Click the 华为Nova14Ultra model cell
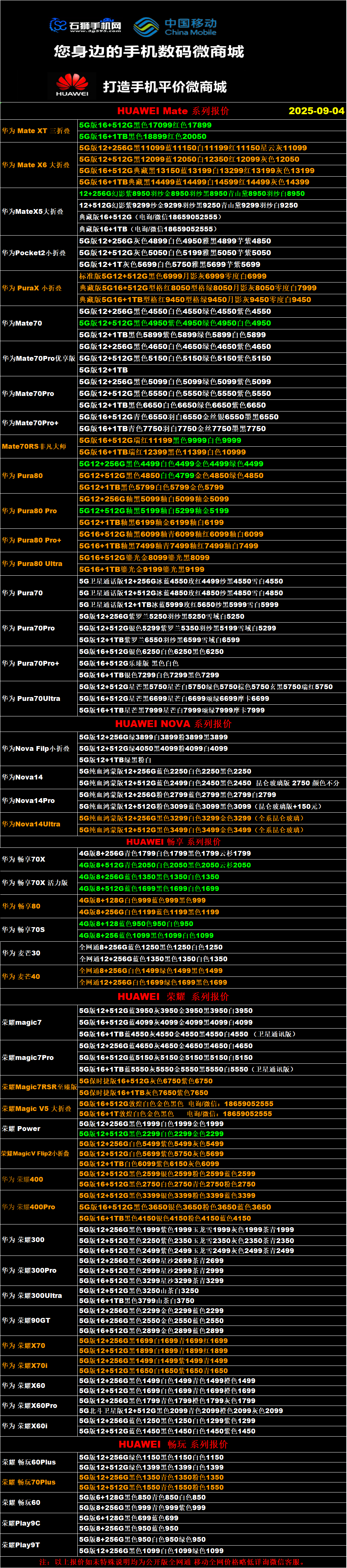The height and width of the screenshot is (1568, 347). [x=31, y=824]
